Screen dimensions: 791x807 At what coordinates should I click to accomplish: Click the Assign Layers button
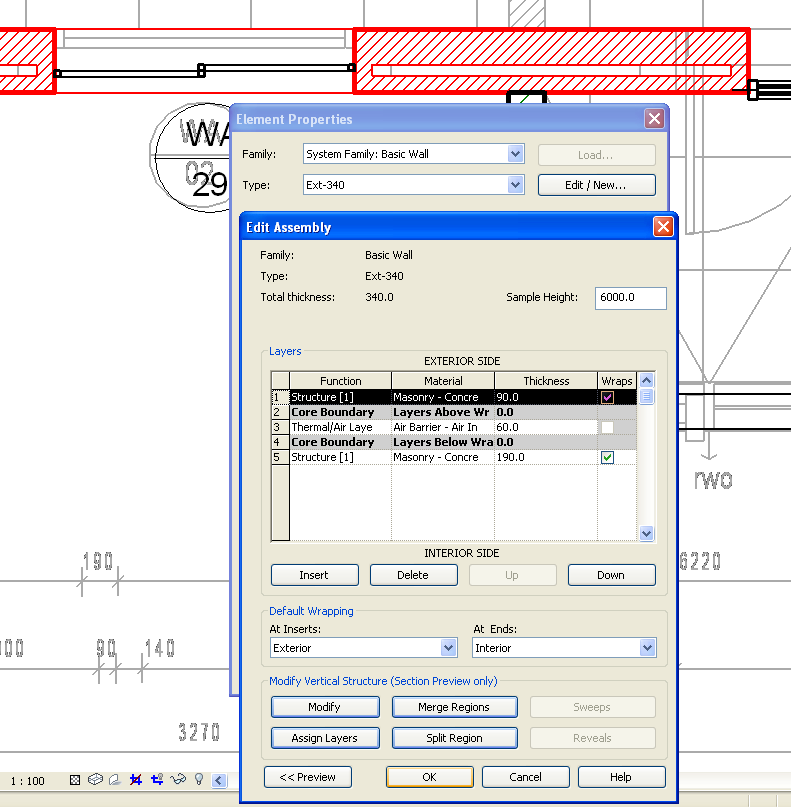coord(325,738)
